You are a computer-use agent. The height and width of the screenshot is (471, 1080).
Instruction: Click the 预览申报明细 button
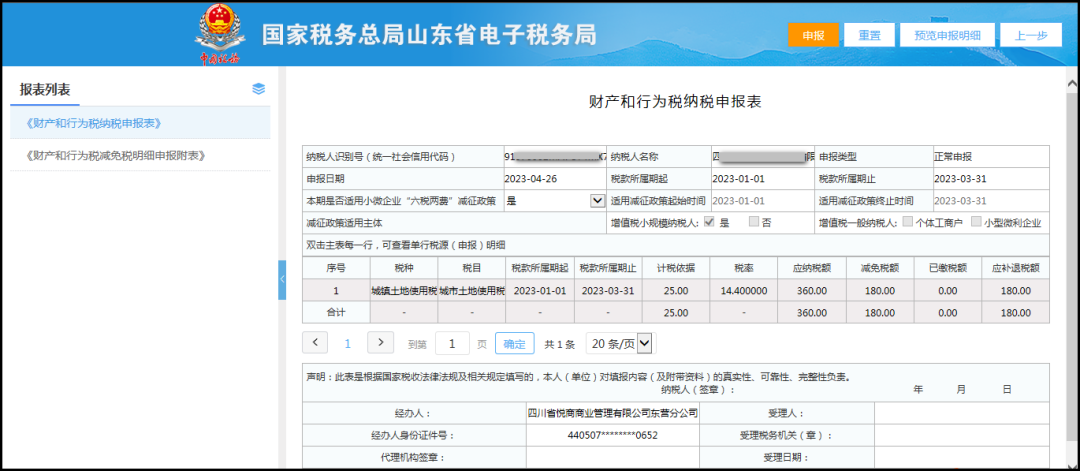947,35
